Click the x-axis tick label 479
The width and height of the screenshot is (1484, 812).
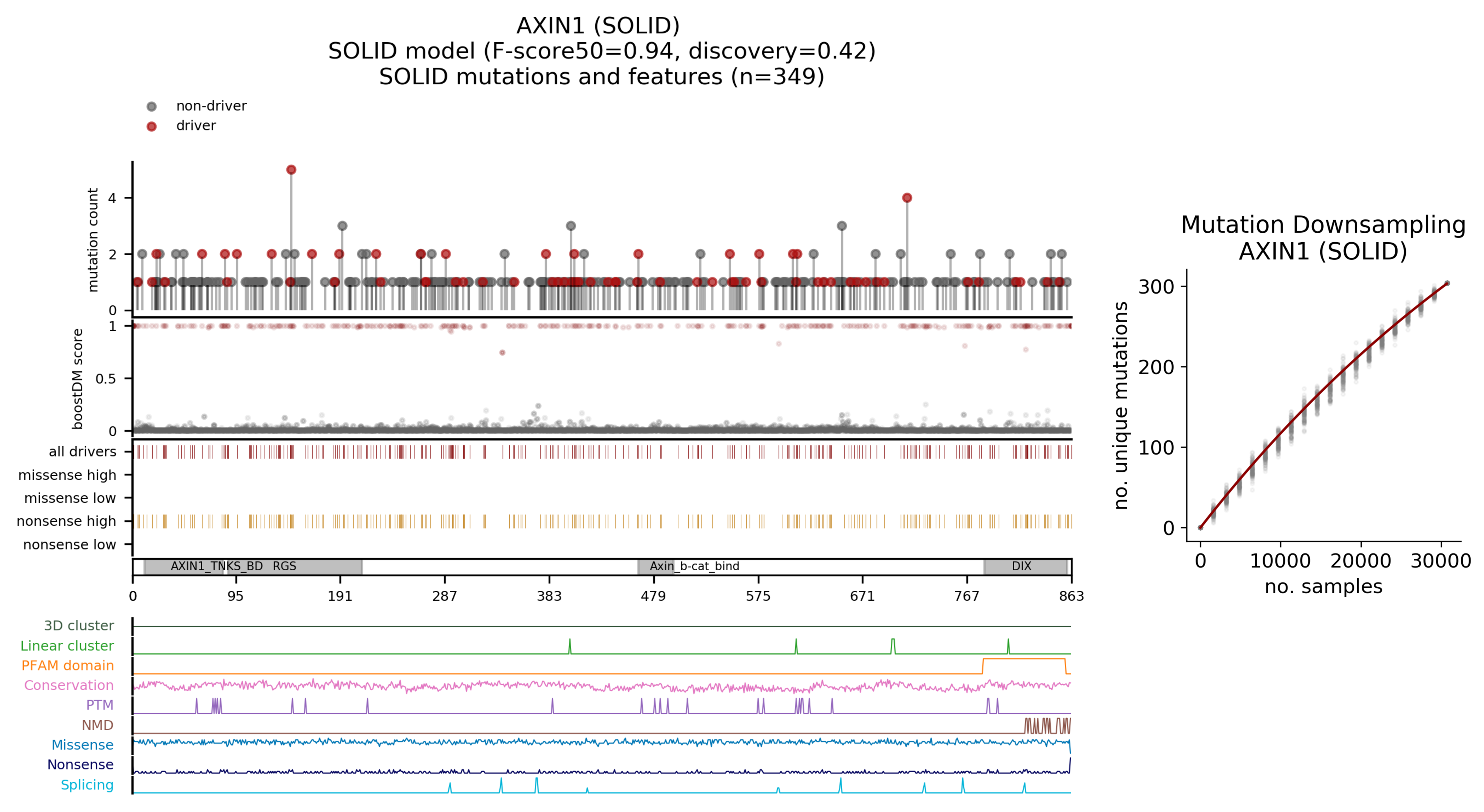(653, 596)
